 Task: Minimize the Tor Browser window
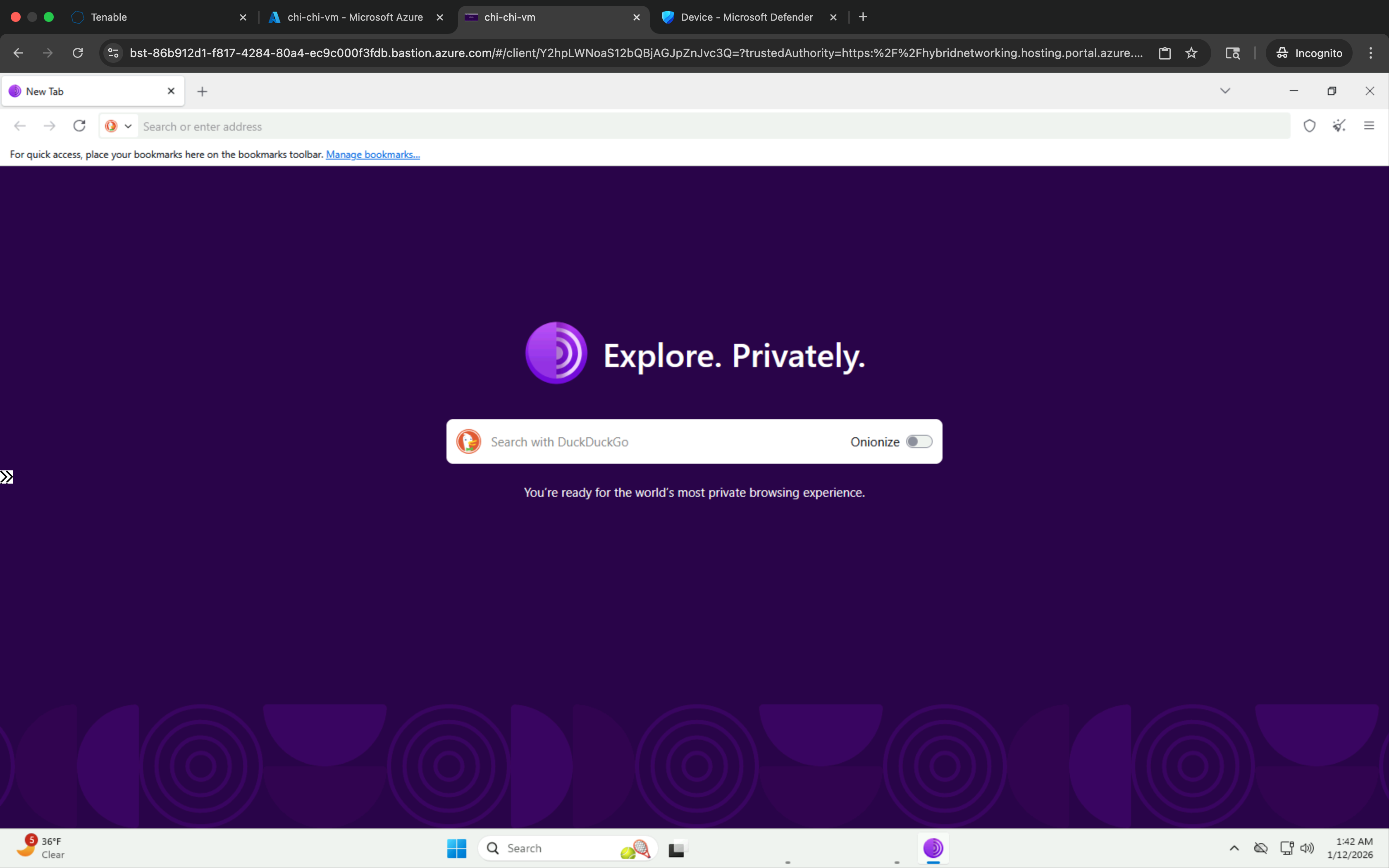(1294, 91)
